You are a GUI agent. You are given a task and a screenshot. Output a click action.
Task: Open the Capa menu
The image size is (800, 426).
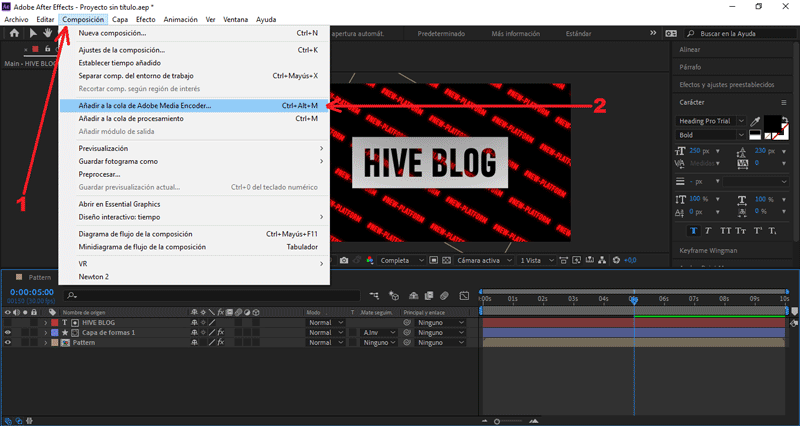coord(120,19)
